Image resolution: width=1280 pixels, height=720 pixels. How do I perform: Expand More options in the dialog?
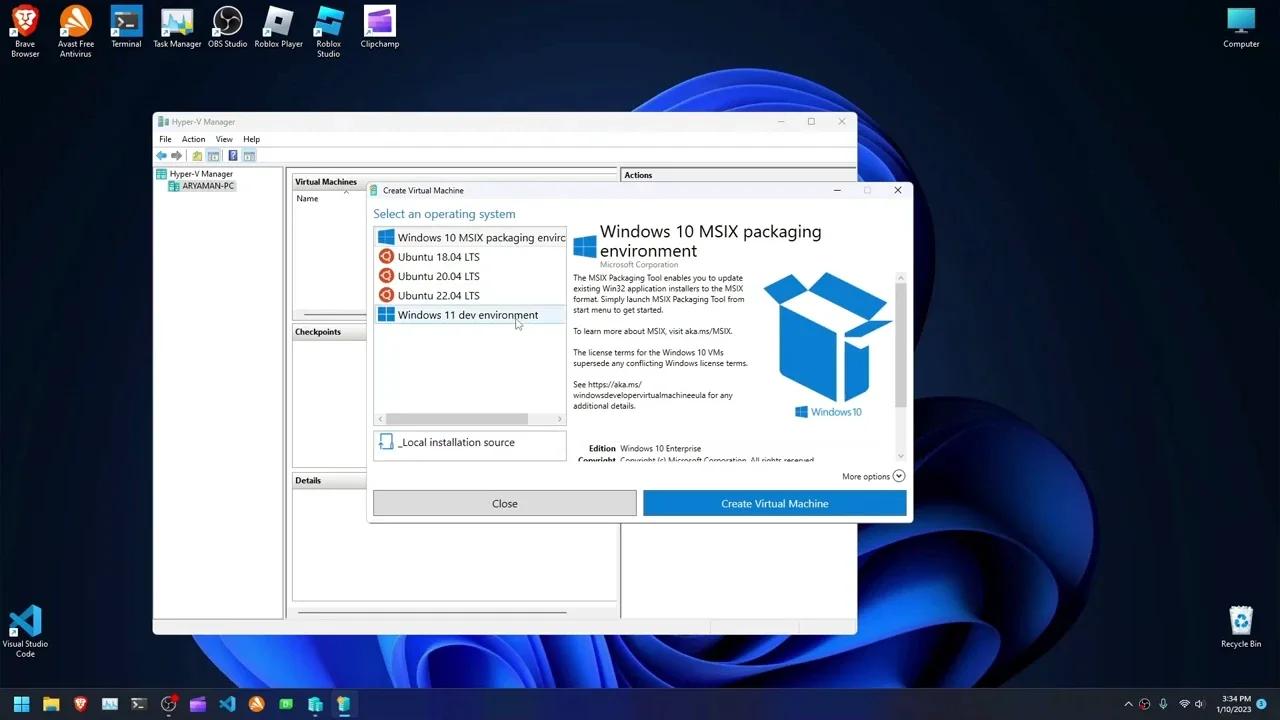click(x=872, y=476)
